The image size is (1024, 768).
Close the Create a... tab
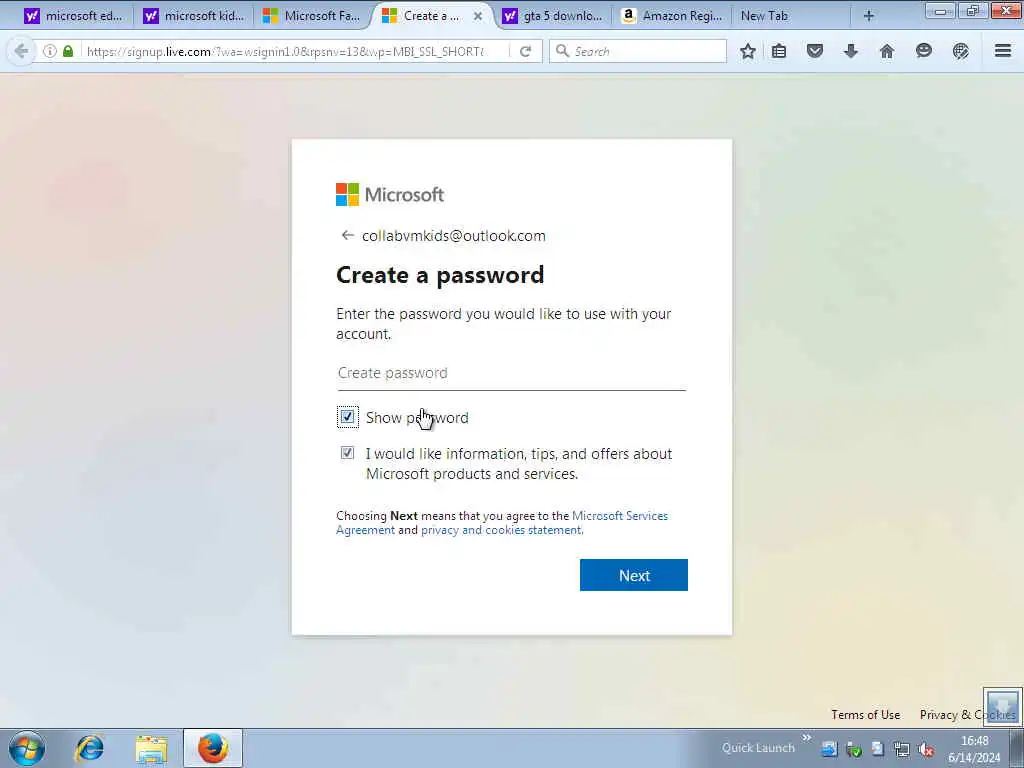click(478, 16)
